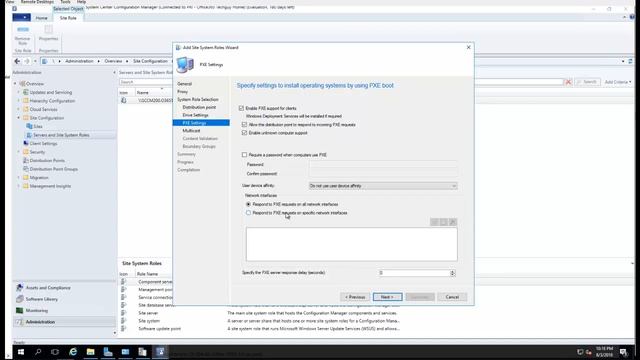Open the blue application menu button
Screen dimensions: 640x360
pos(21,18)
